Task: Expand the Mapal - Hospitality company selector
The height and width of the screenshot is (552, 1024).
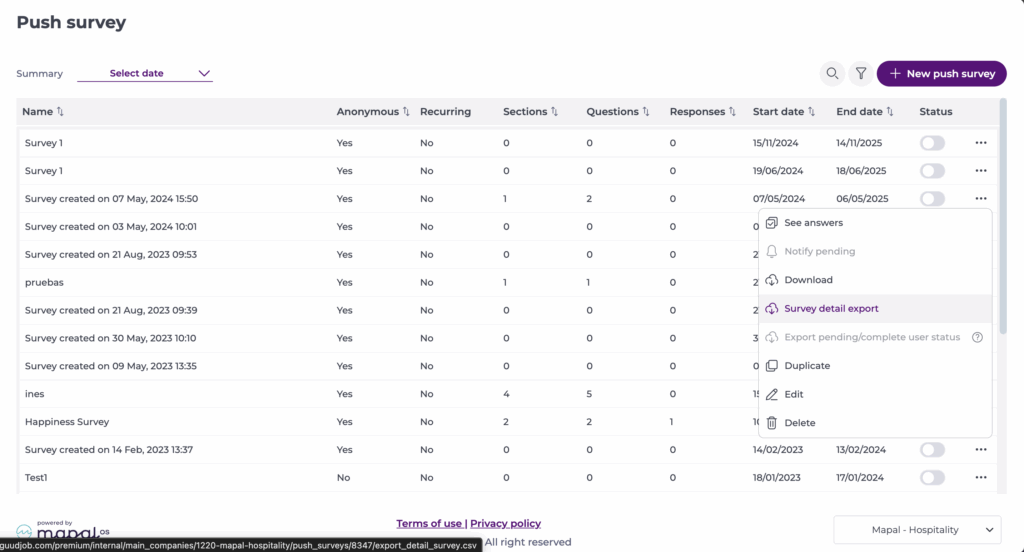Action: pos(917,529)
